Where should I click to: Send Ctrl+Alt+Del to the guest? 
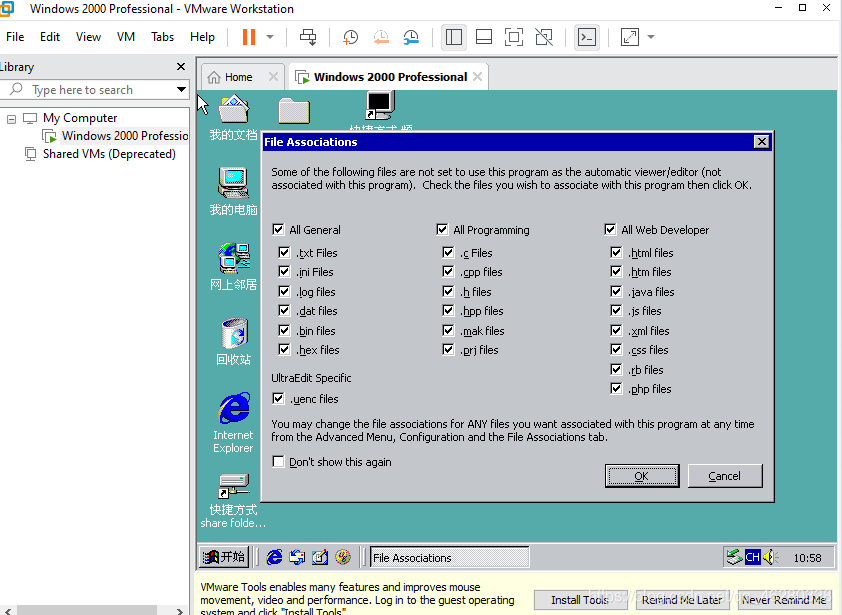[308, 37]
